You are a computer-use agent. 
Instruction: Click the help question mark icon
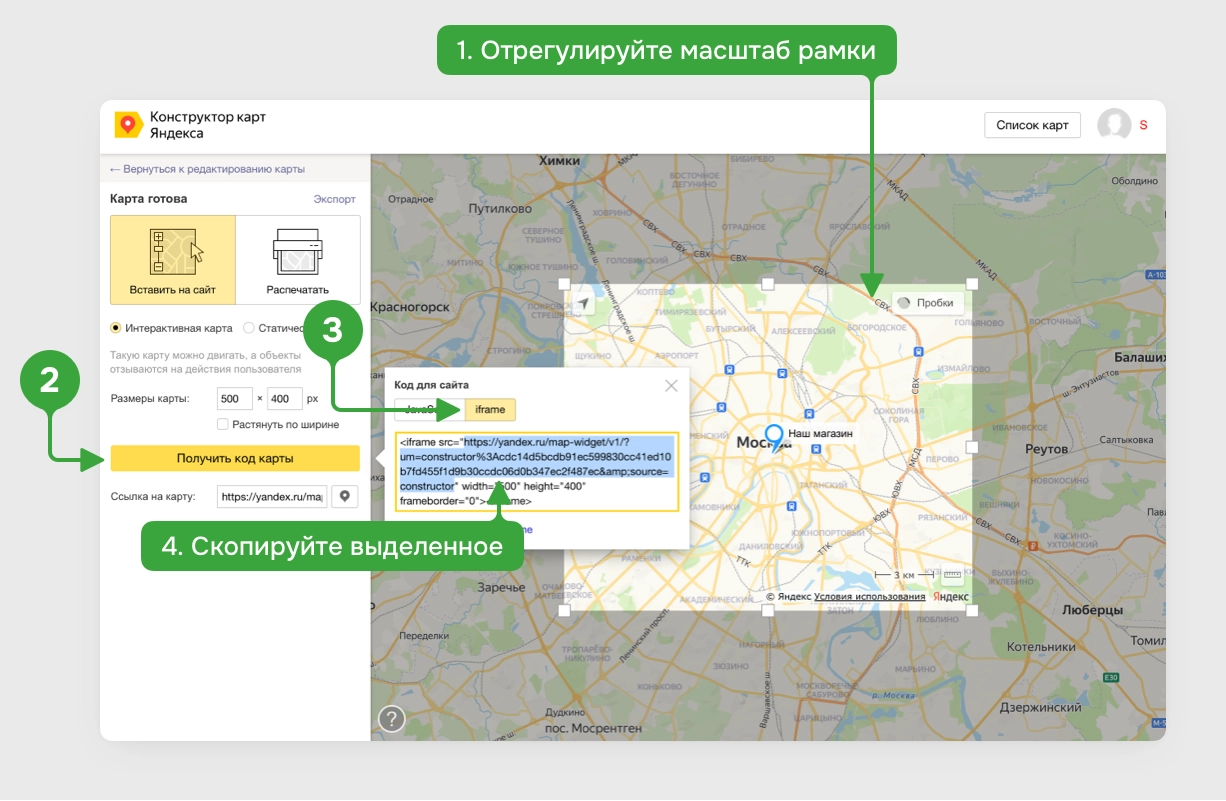pyautogui.click(x=391, y=718)
